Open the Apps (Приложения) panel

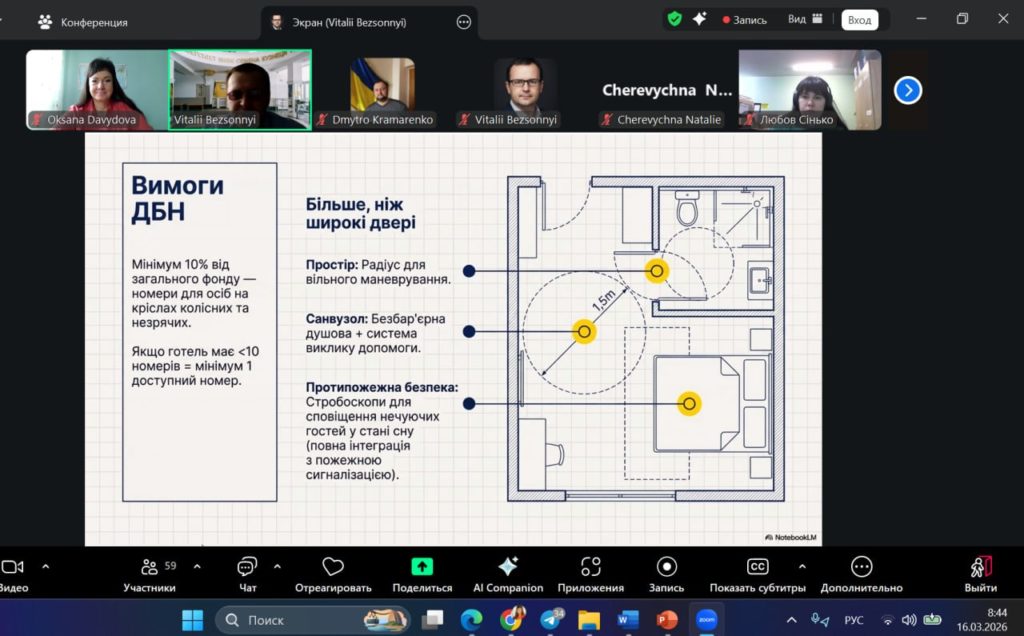(590, 567)
